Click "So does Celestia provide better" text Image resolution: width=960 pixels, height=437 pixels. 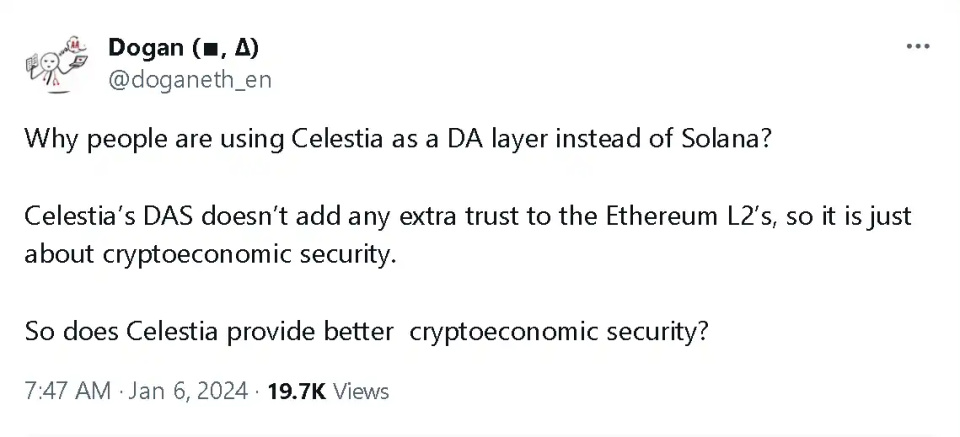click(208, 331)
